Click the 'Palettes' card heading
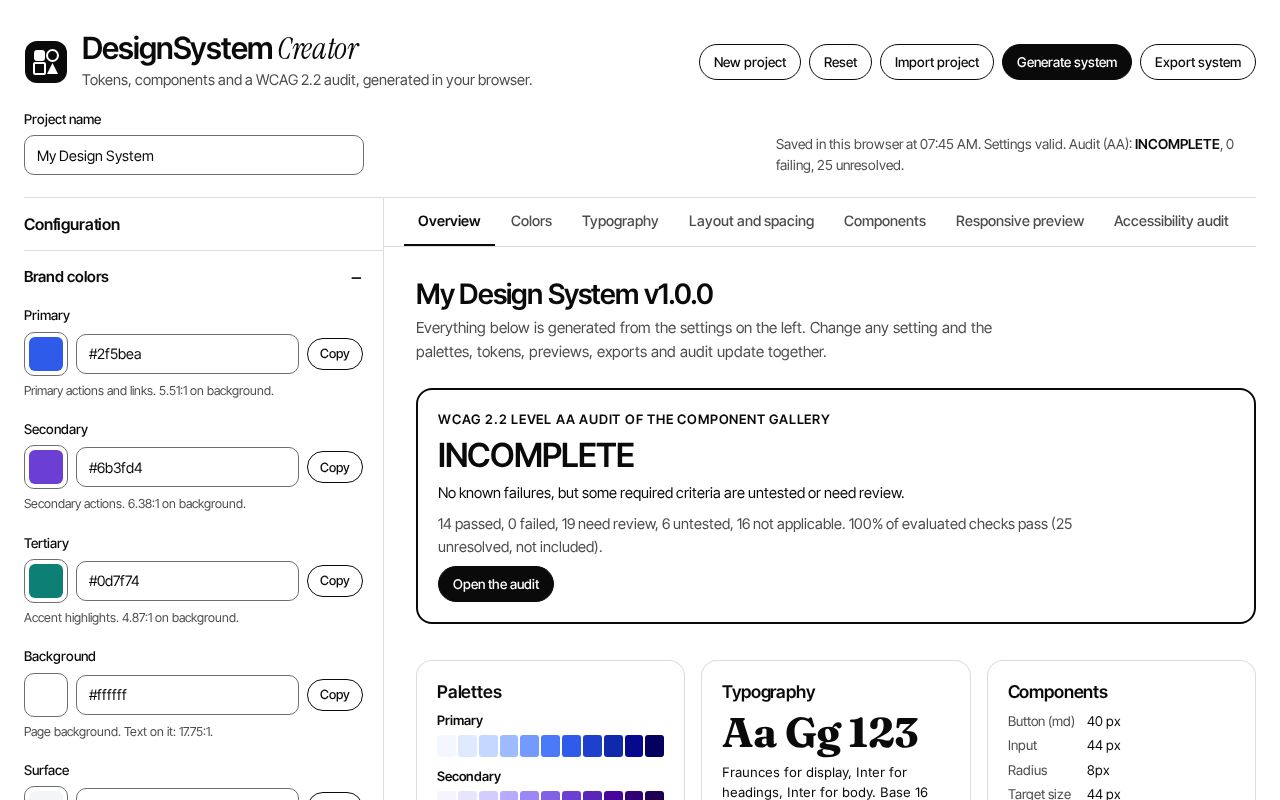Image resolution: width=1280 pixels, height=800 pixels. 469,692
